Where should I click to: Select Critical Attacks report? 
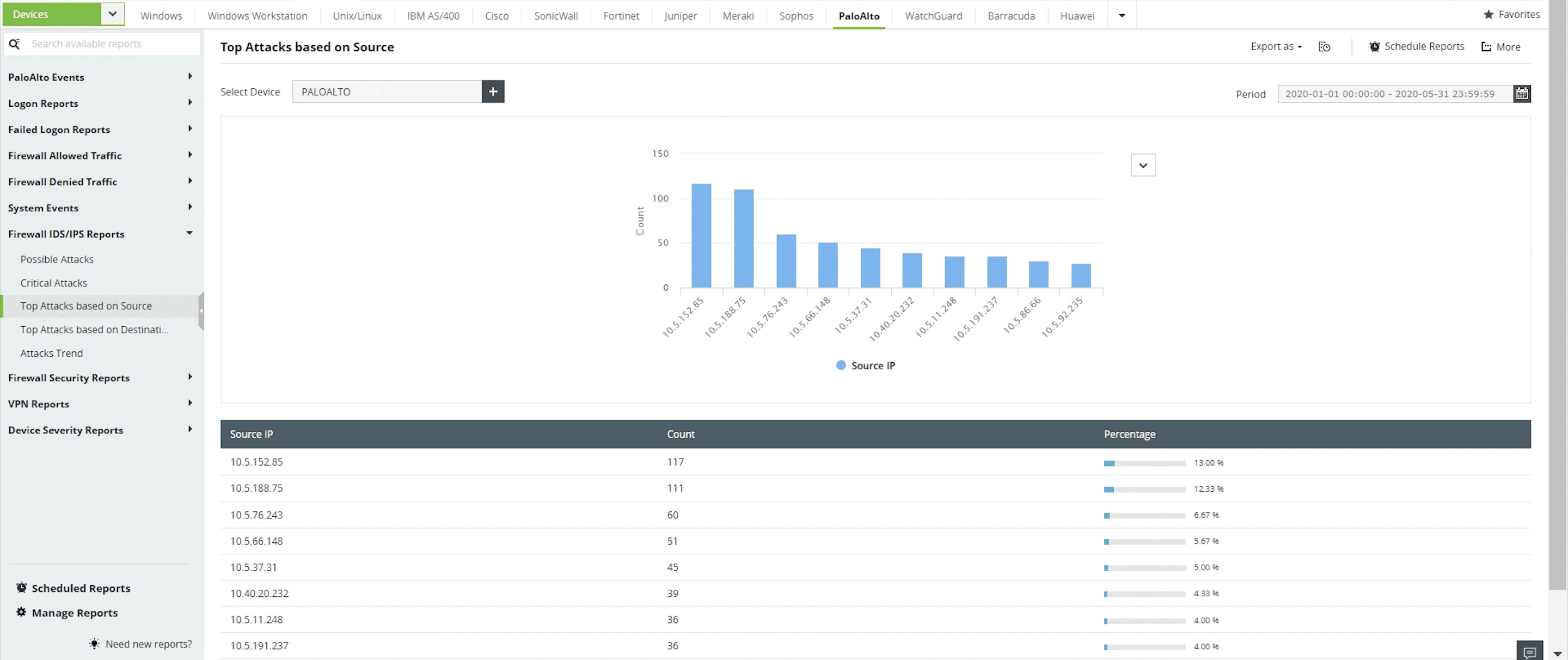coord(53,283)
